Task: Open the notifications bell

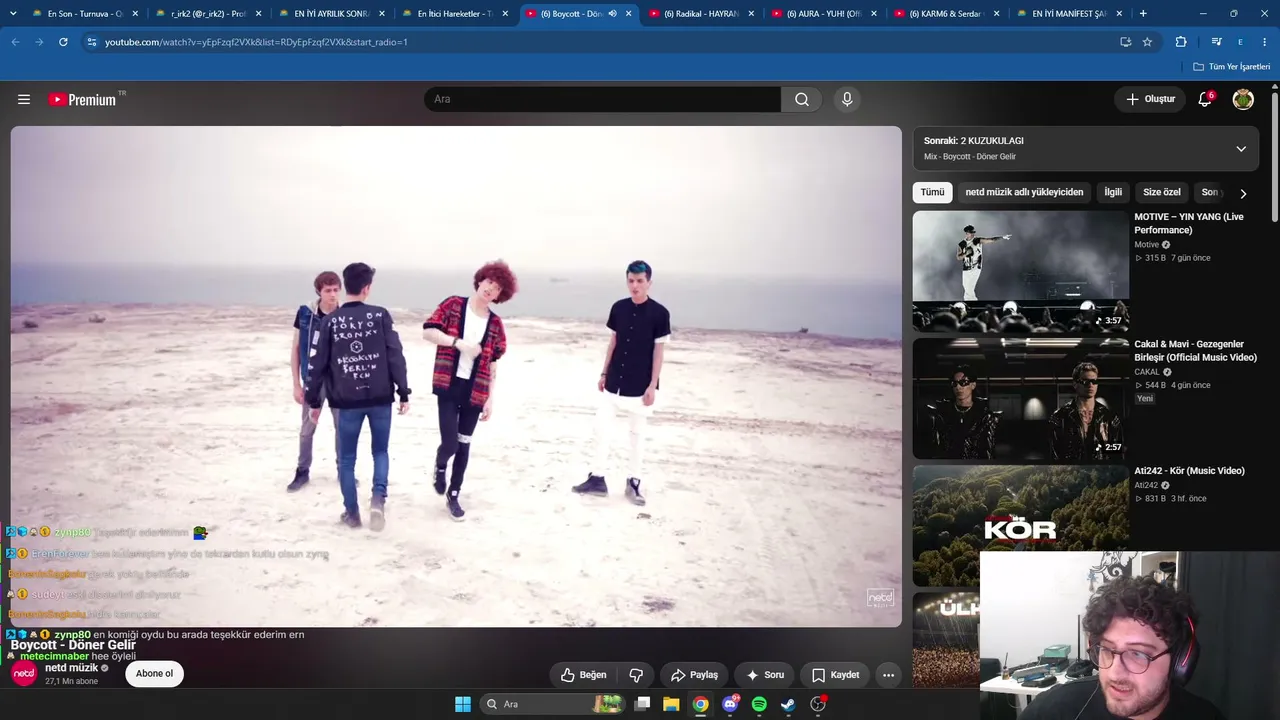Action: click(1205, 99)
